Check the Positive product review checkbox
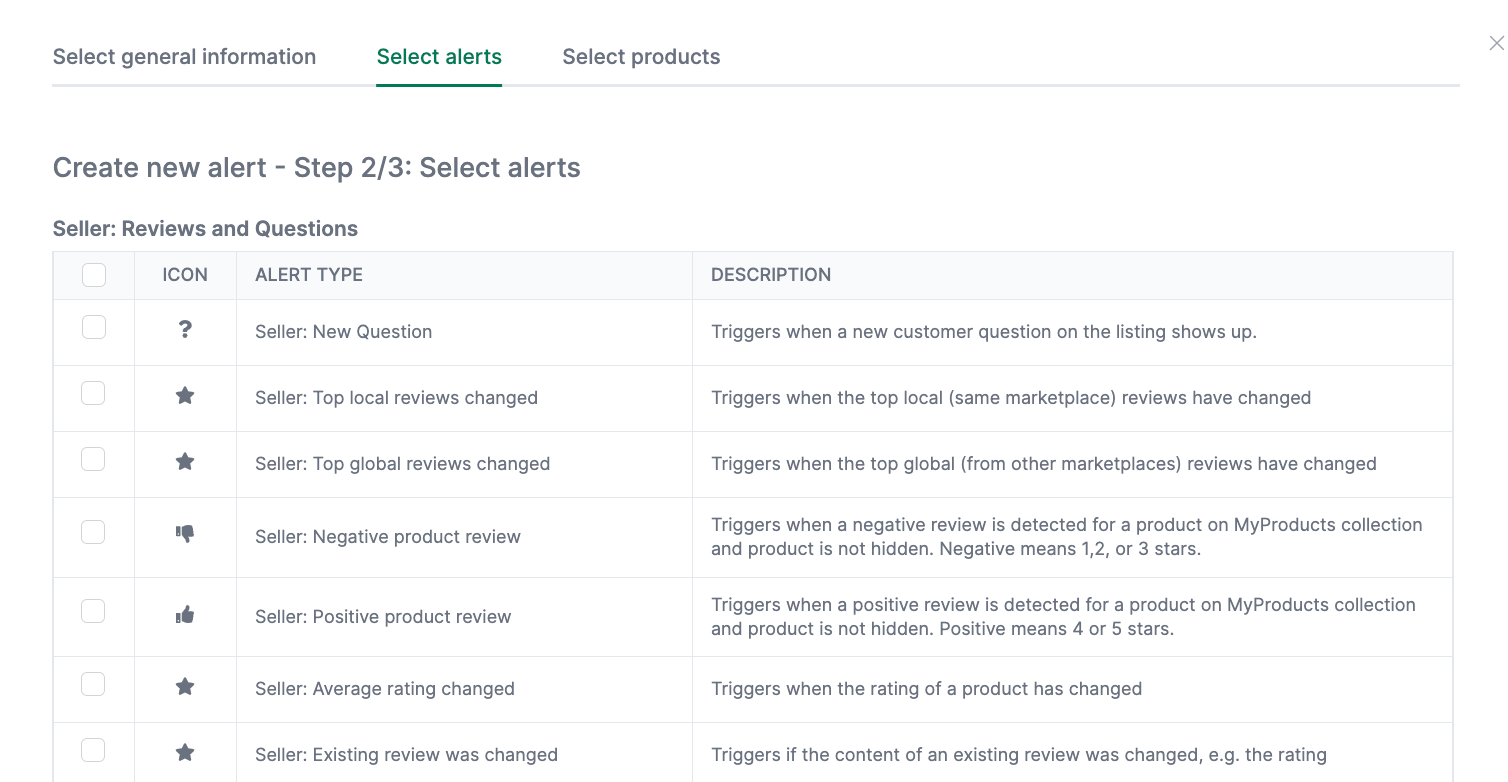Screen dimensions: 1508x782 tap(93, 611)
